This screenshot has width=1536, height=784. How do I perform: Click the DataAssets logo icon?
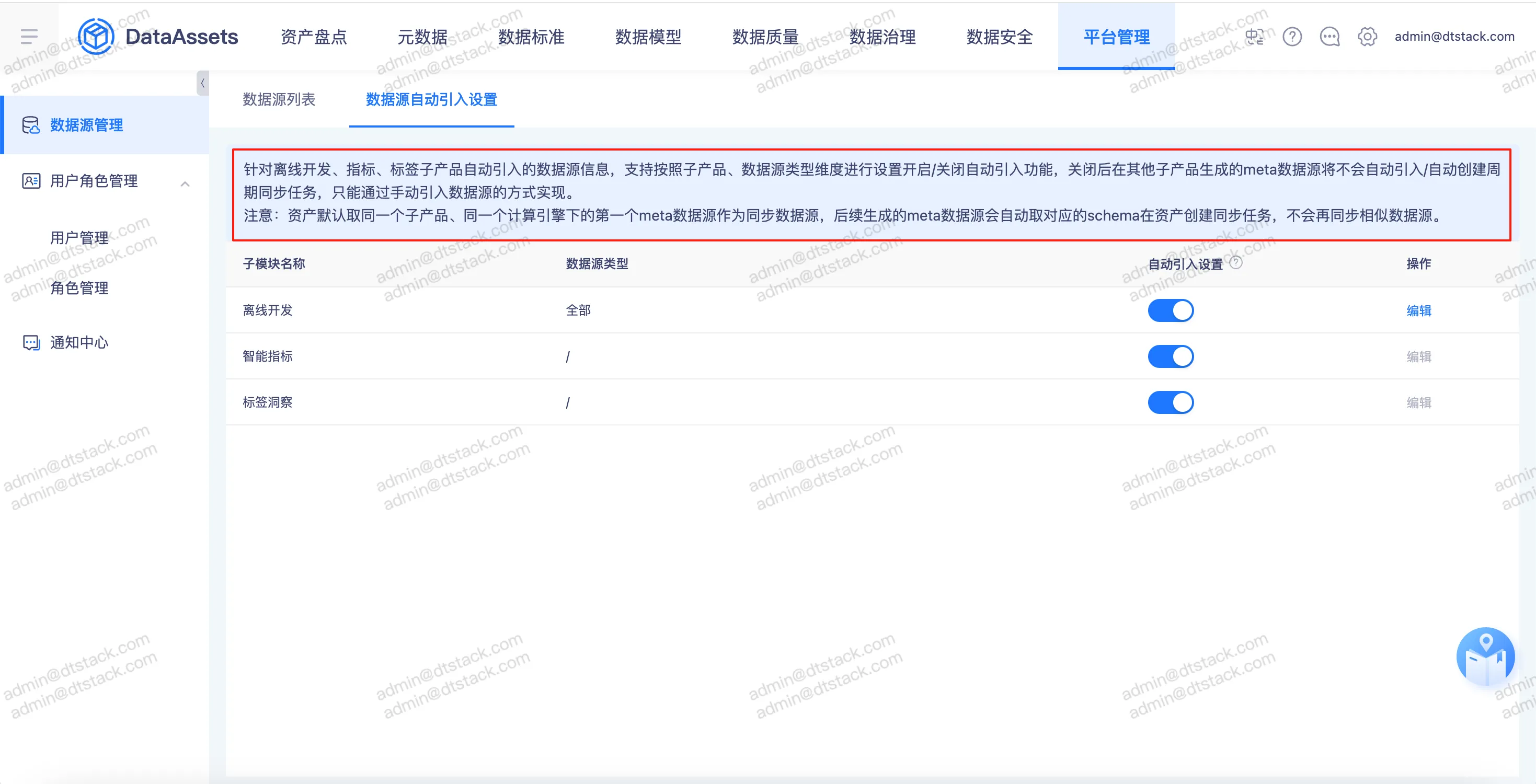(x=95, y=37)
